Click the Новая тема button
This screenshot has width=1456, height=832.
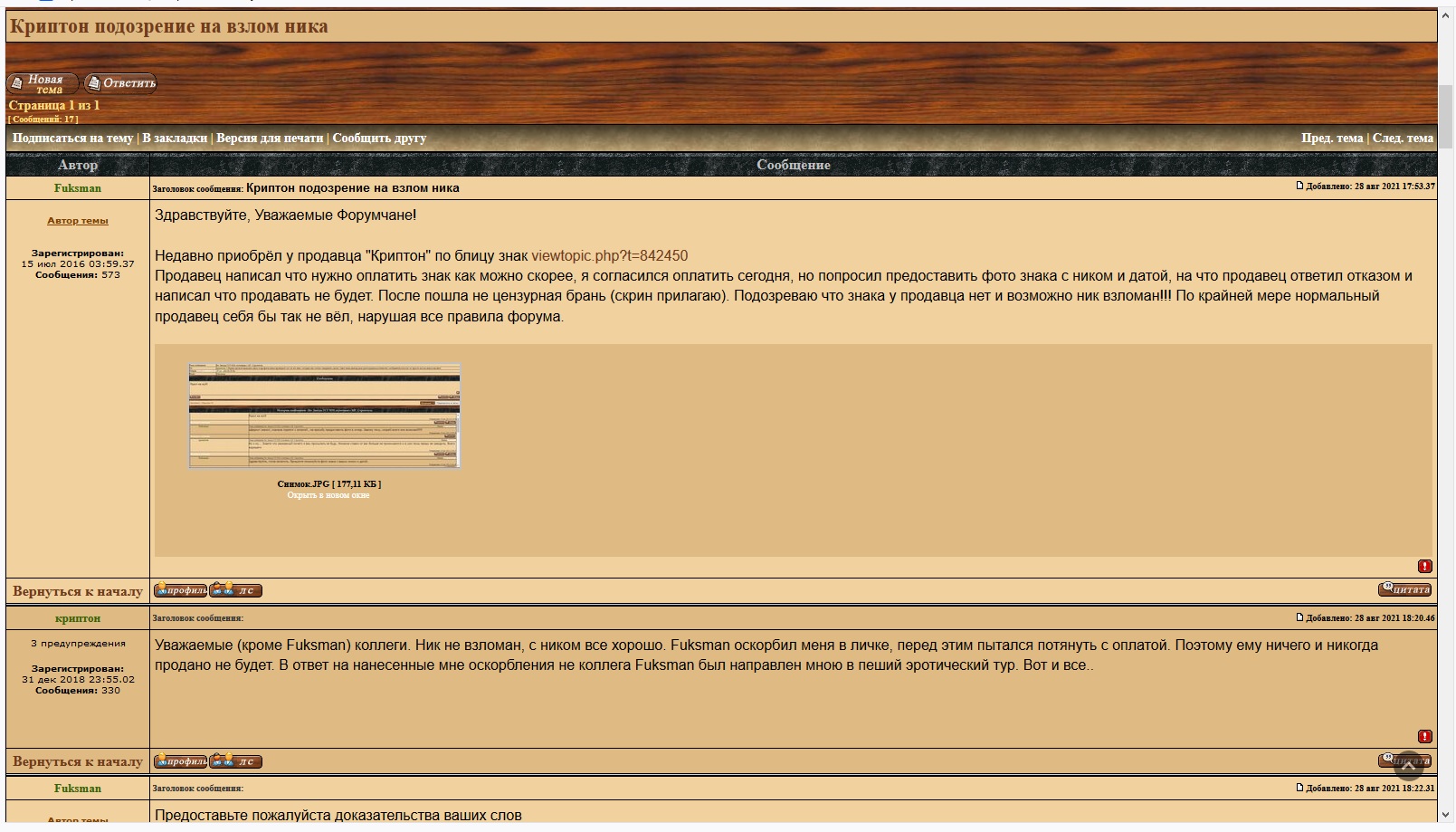[x=42, y=84]
